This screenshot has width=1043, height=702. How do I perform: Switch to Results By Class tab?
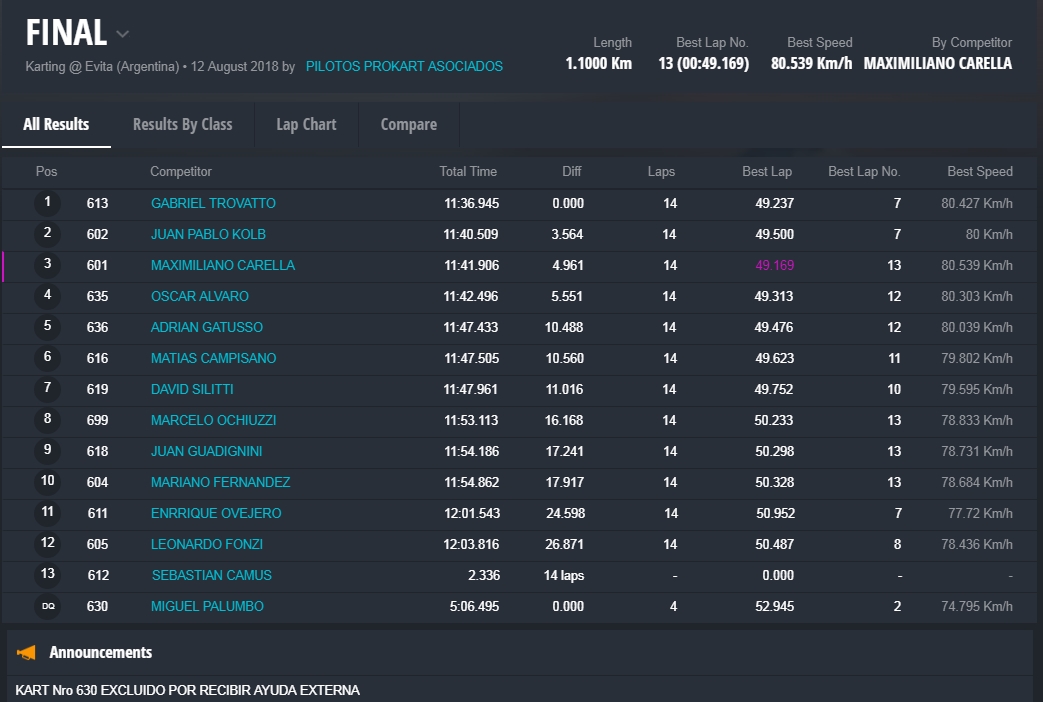(182, 125)
